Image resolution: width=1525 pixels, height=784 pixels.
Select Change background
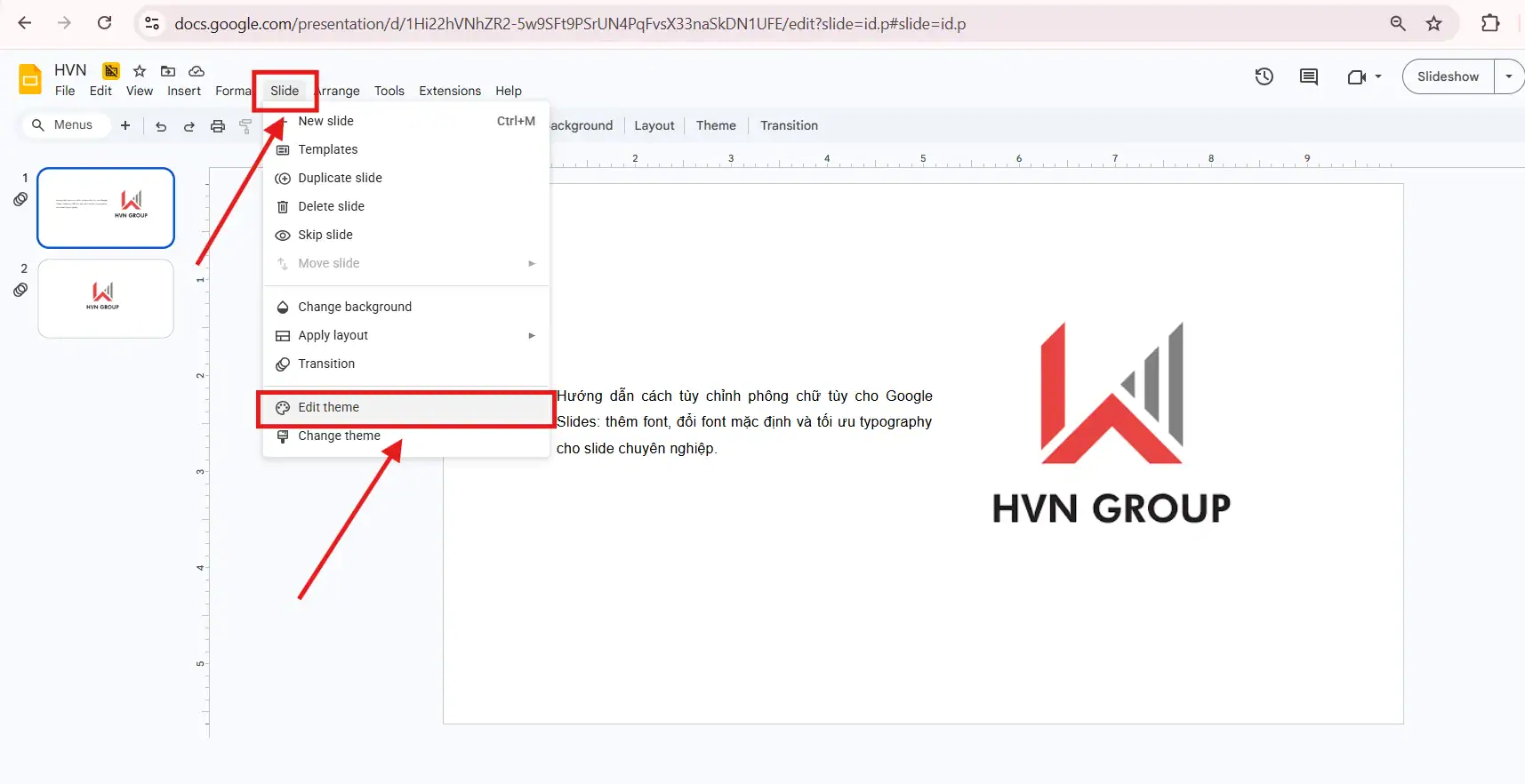pos(406,307)
